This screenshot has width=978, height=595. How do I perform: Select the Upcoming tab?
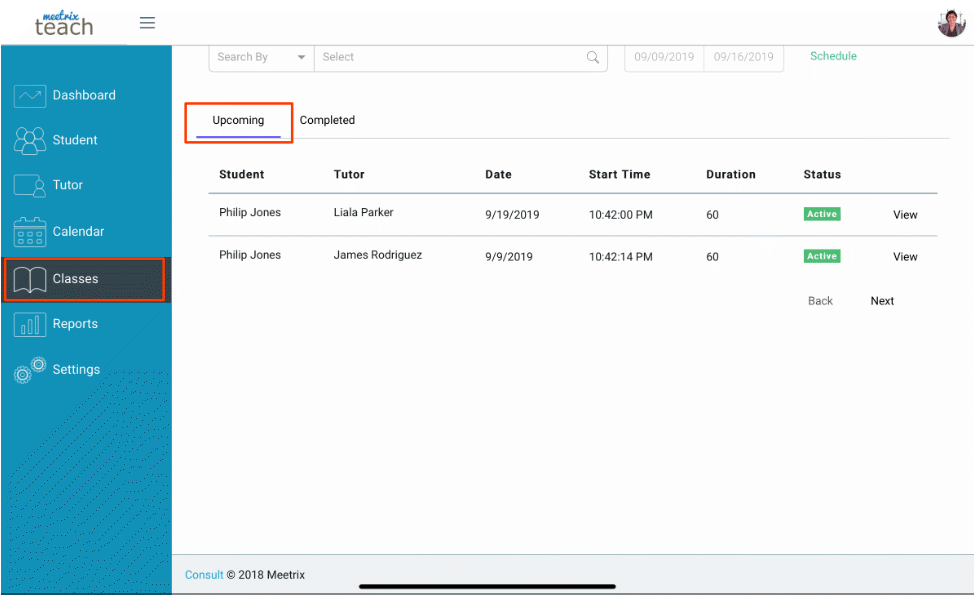click(x=237, y=119)
